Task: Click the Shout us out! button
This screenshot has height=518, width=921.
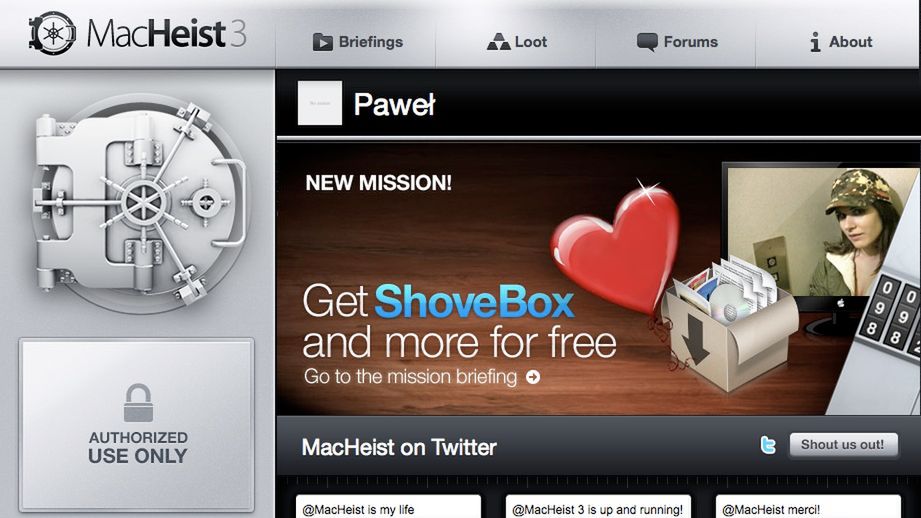Action: 843,445
